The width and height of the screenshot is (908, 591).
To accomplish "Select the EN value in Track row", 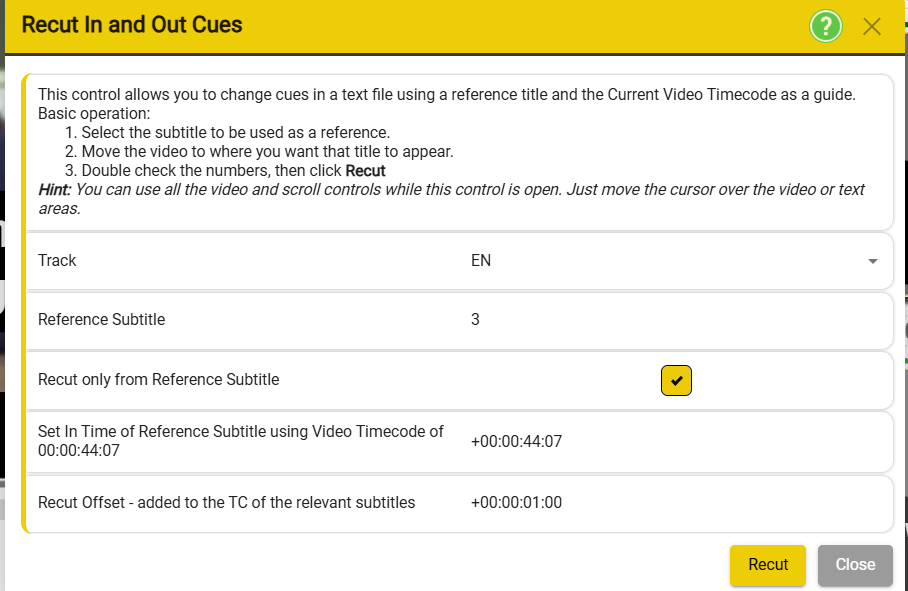I will (x=481, y=260).
